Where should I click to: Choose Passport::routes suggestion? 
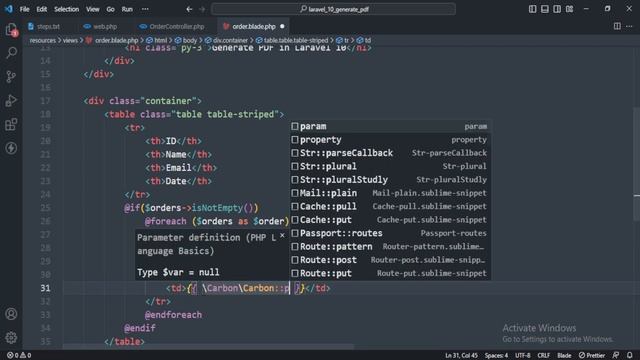pyautogui.click(x=390, y=233)
